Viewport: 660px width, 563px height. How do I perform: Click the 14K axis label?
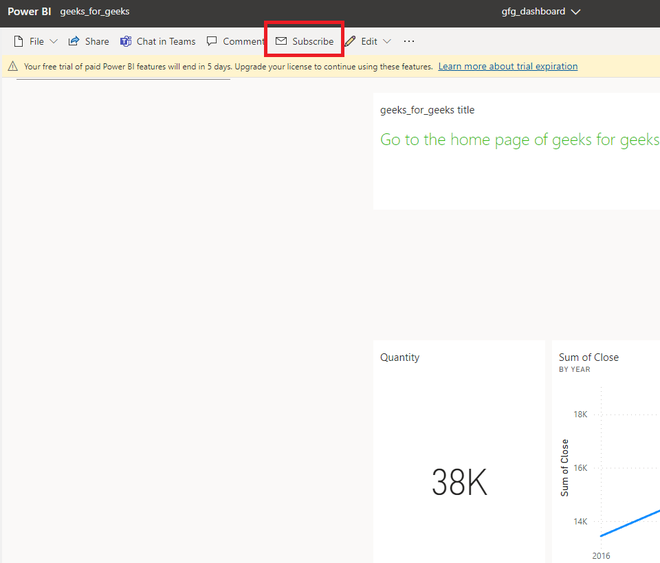[x=580, y=521]
